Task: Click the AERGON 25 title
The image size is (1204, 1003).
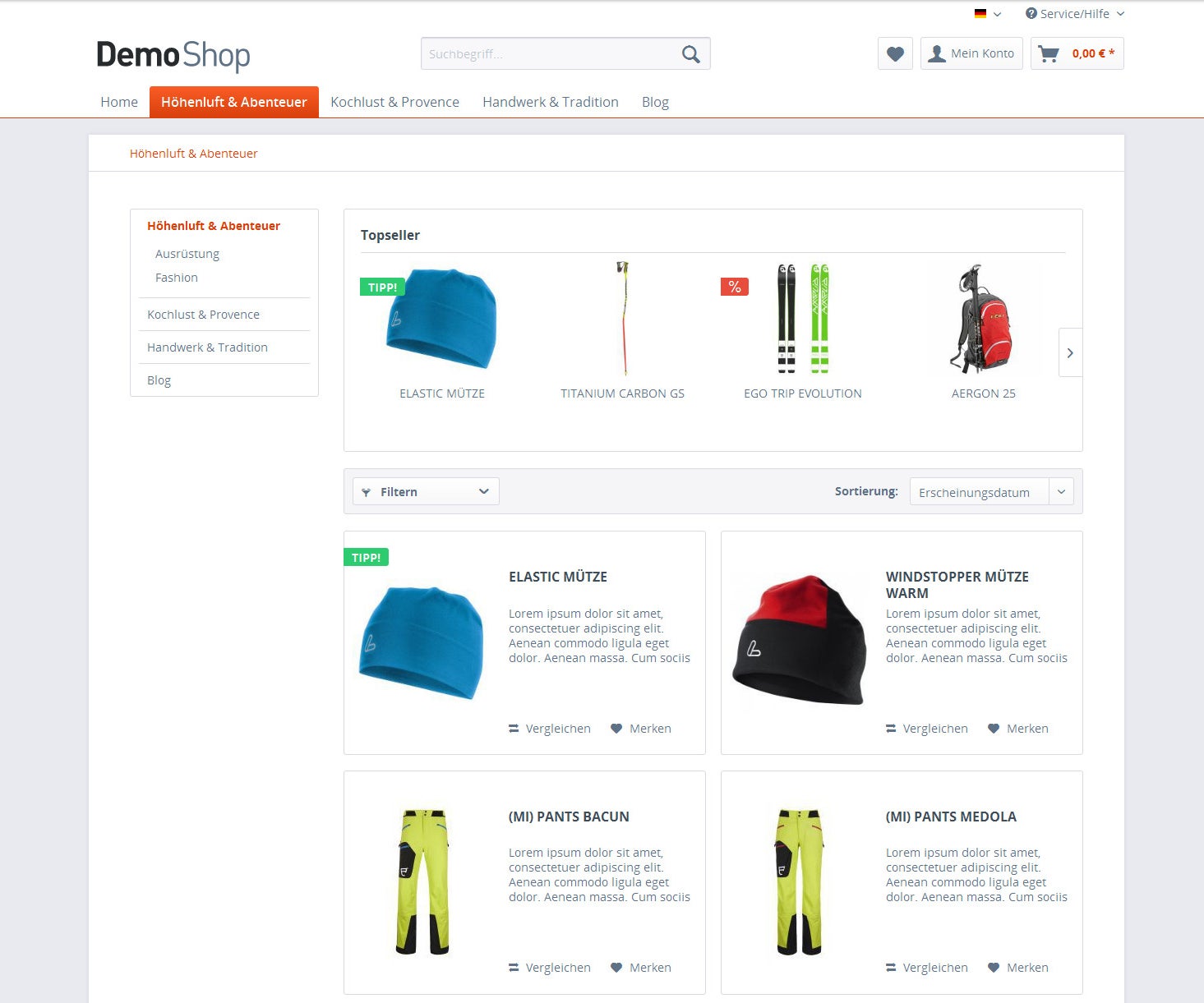Action: point(984,393)
